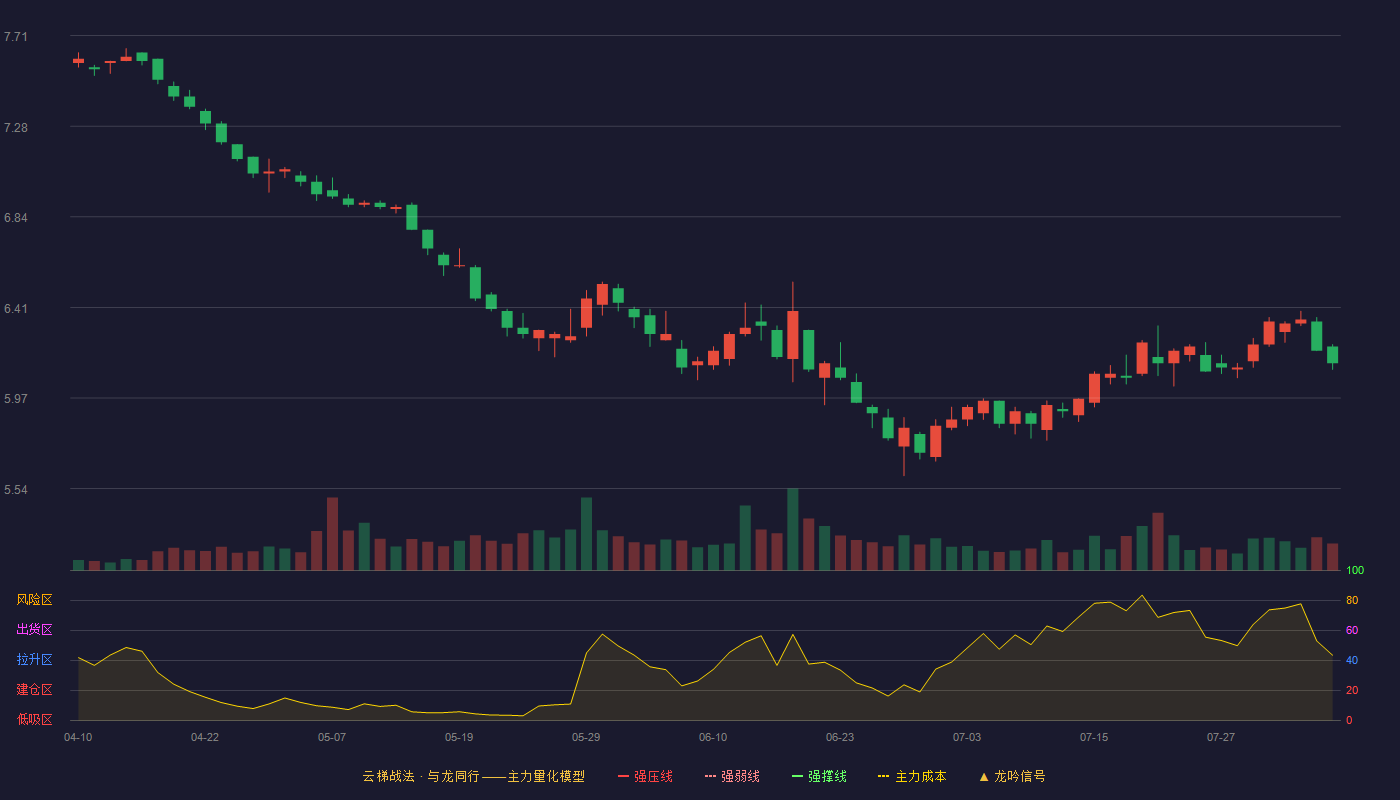The image size is (1400, 800).
Task: Click the 出货区 zone label
Action: pyautogui.click(x=34, y=630)
